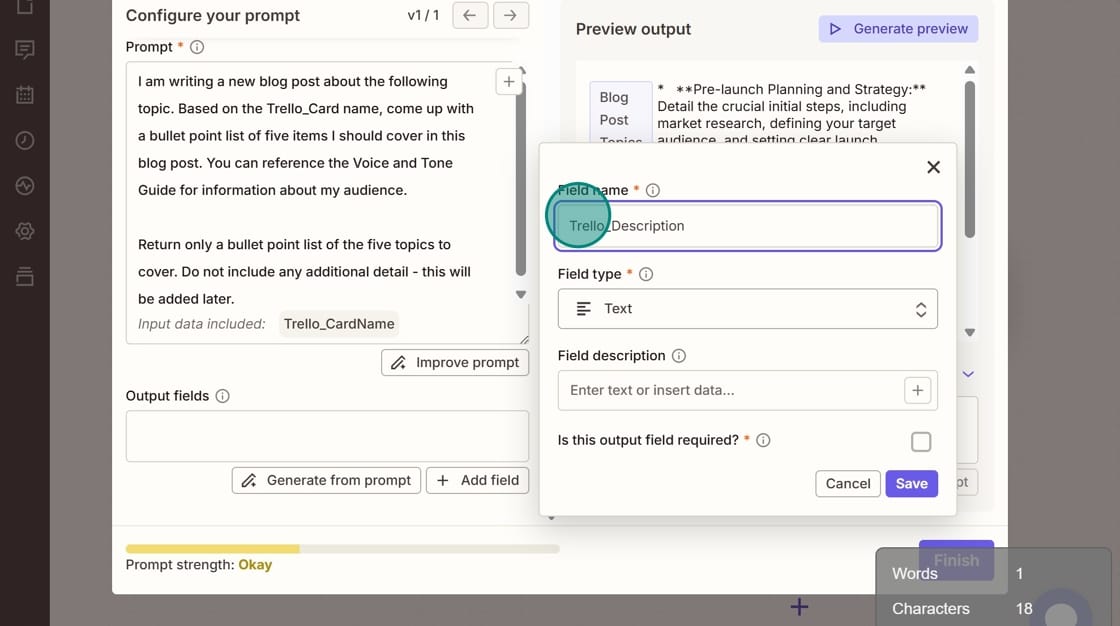Click the Generate preview button
The image size is (1120, 626).
coord(897,29)
